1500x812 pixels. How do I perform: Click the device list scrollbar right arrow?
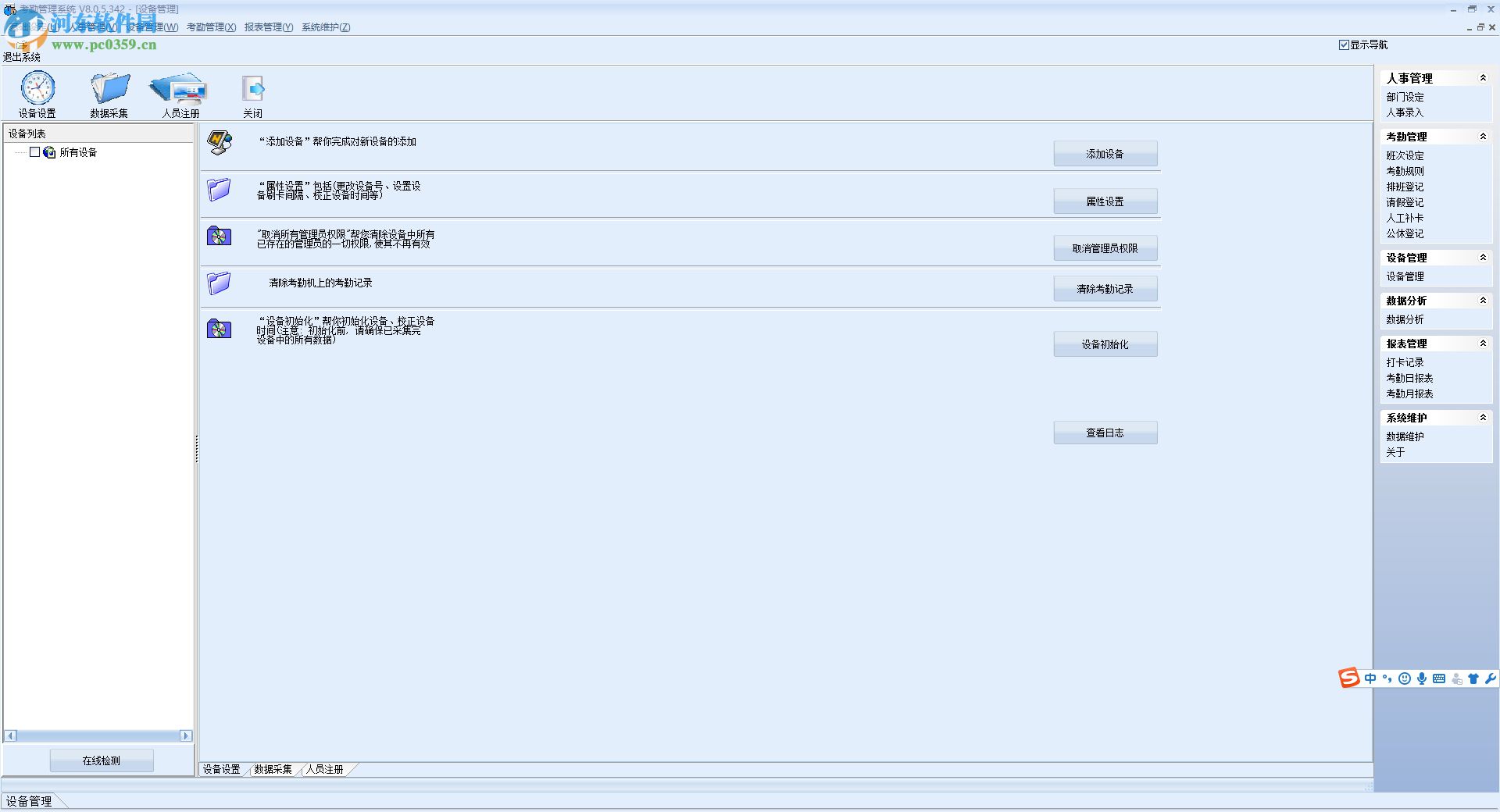tap(186, 735)
